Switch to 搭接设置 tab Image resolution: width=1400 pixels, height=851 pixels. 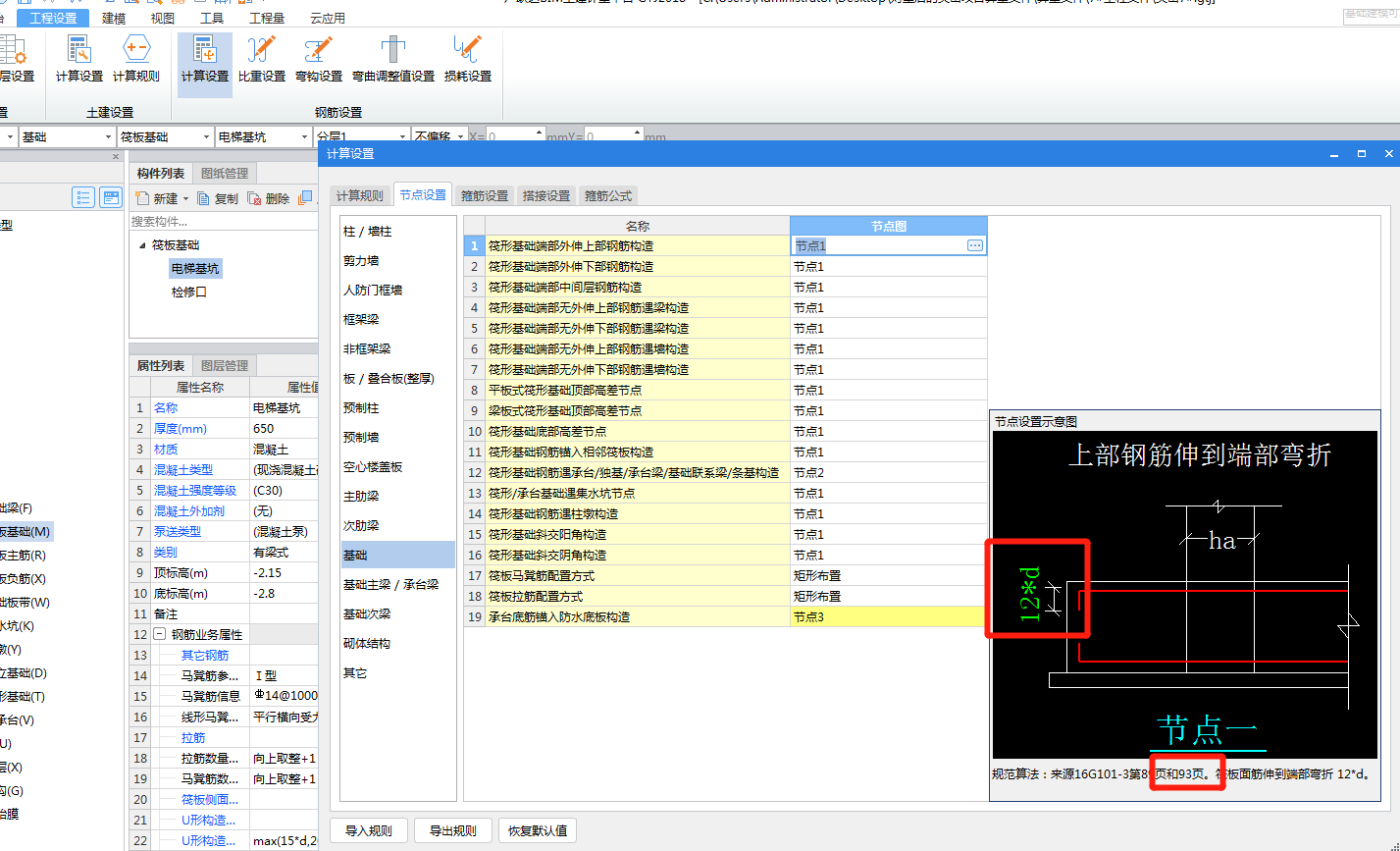point(546,195)
